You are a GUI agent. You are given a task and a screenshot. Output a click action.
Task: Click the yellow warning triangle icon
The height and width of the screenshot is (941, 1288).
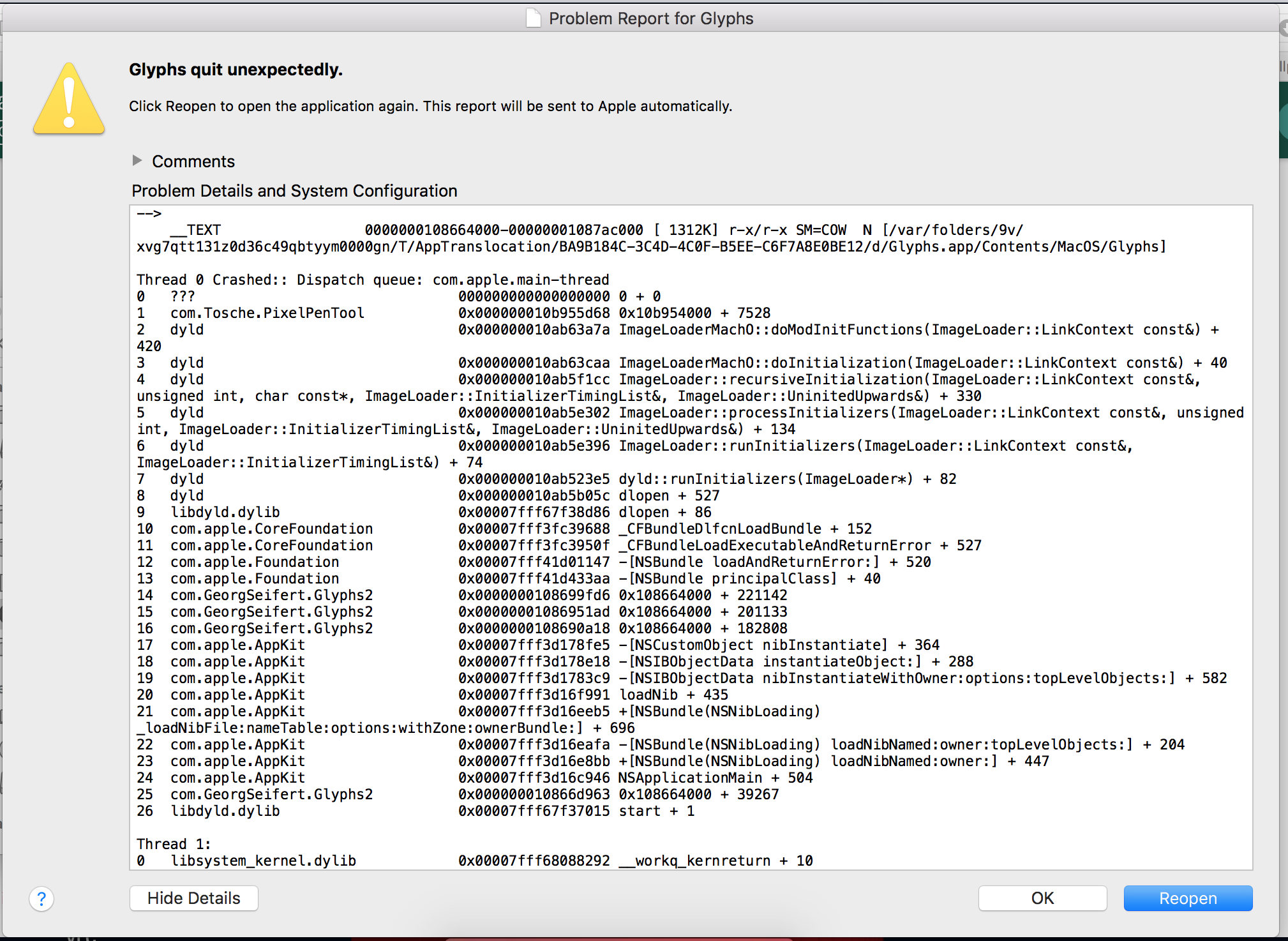click(69, 100)
